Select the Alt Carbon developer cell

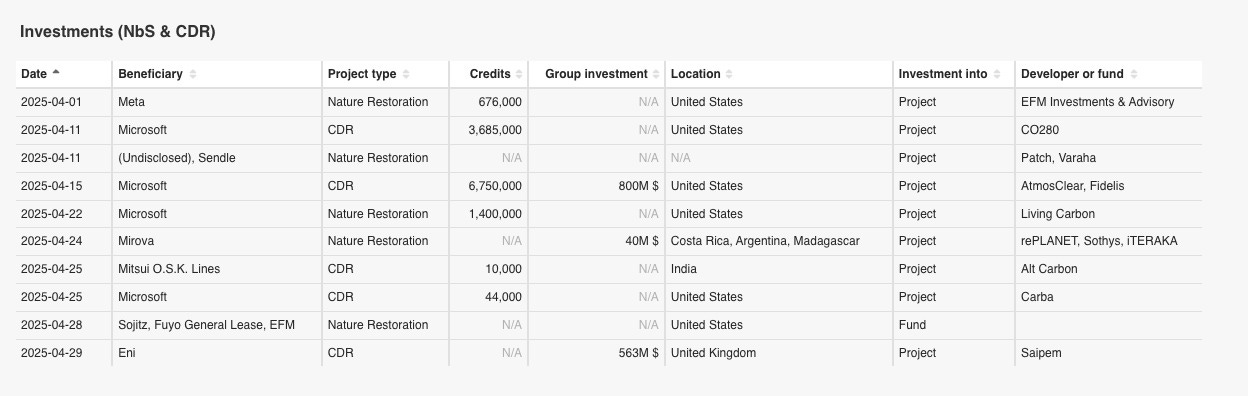pos(1108,269)
